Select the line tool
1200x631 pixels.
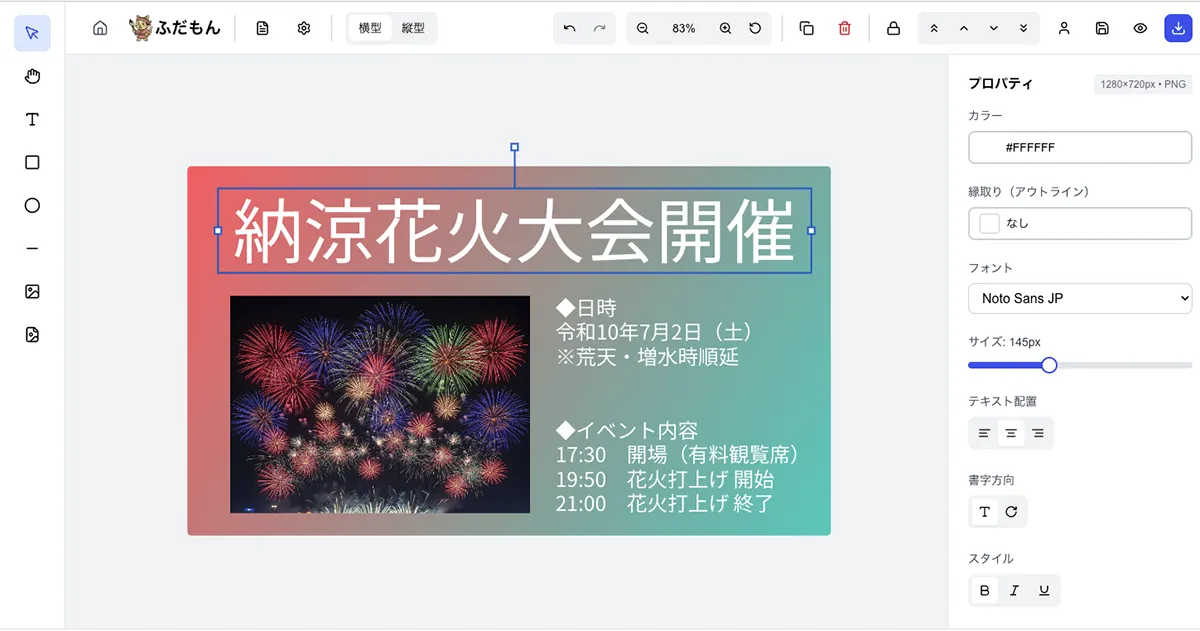click(x=32, y=248)
